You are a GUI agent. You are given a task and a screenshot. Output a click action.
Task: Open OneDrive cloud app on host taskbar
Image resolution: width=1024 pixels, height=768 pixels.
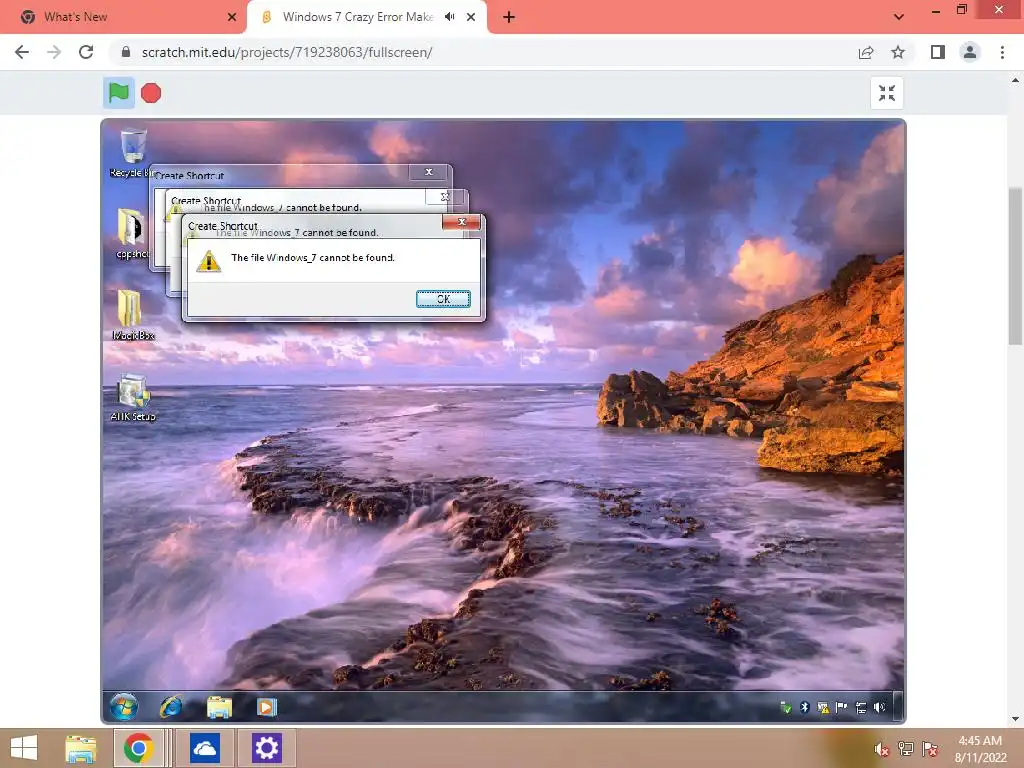pos(204,748)
